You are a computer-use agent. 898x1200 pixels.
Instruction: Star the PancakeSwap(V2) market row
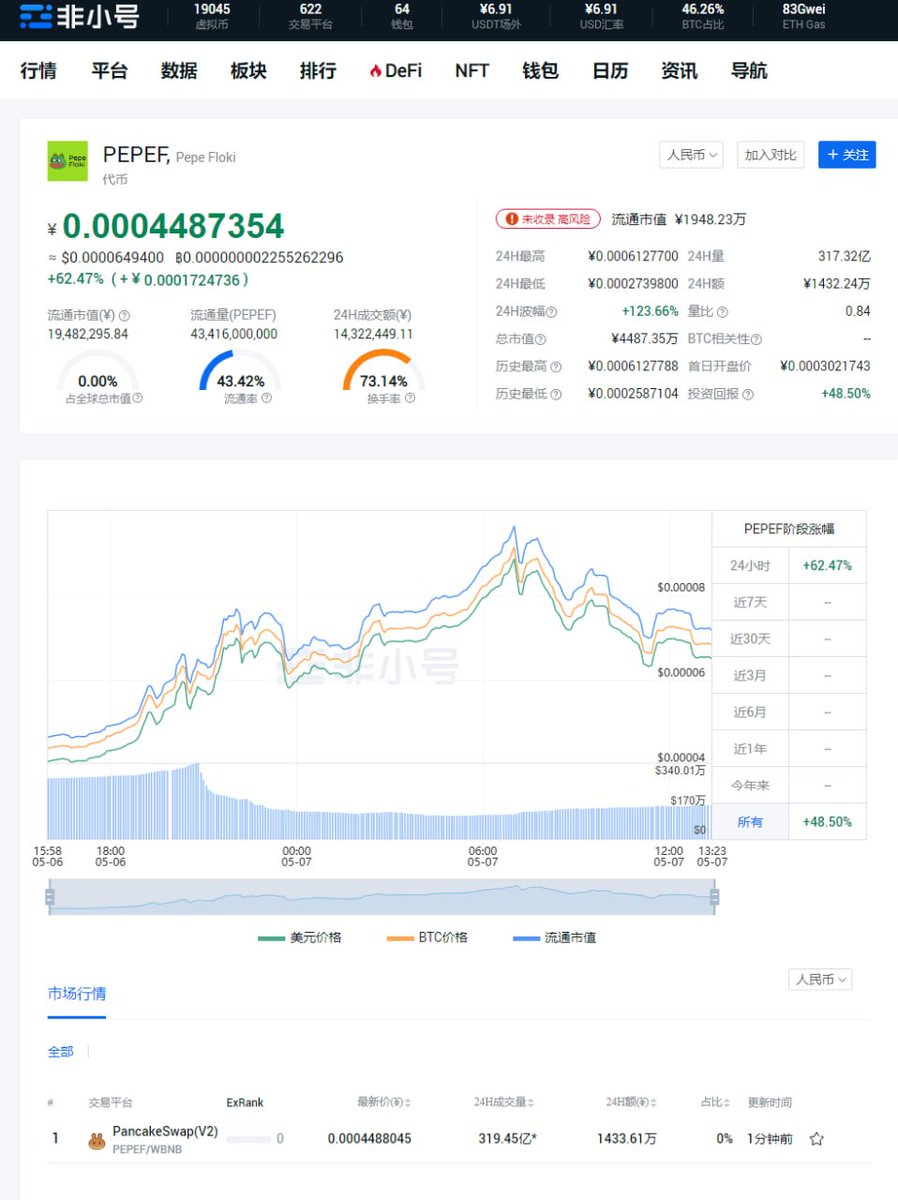(816, 1139)
